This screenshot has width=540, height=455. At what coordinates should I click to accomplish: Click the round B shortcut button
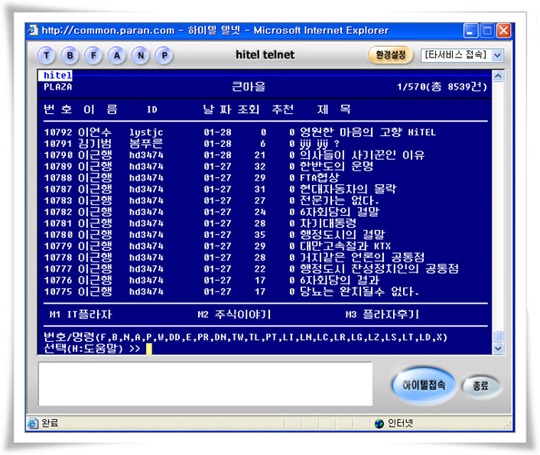click(x=70, y=55)
